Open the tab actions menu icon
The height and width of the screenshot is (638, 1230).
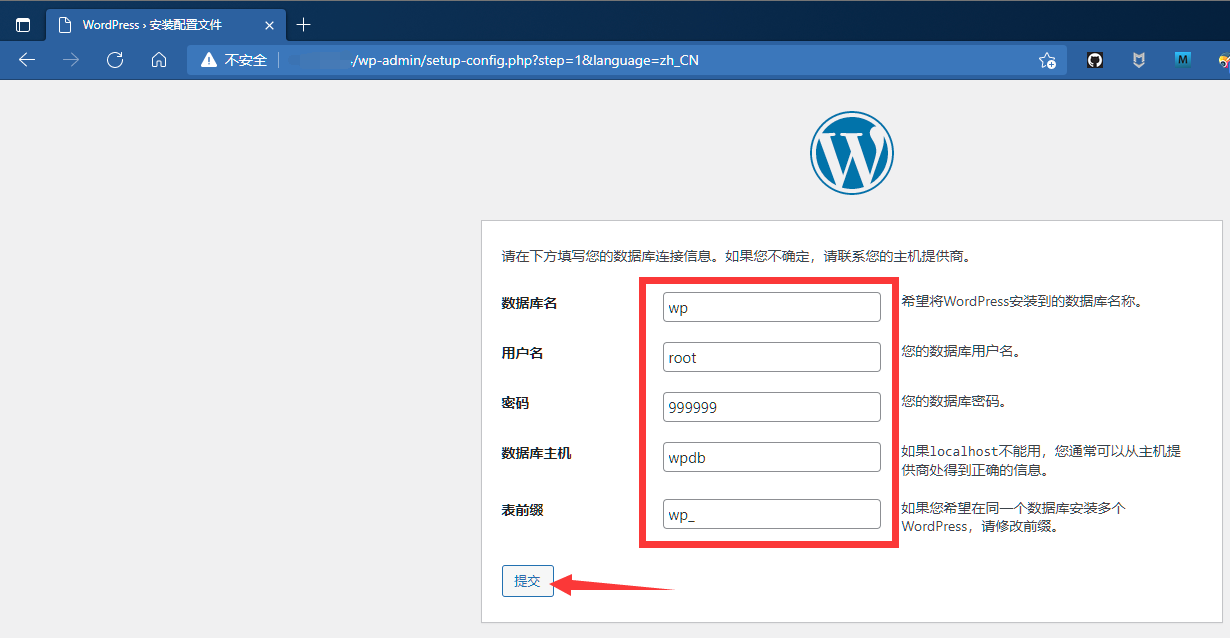[23, 25]
